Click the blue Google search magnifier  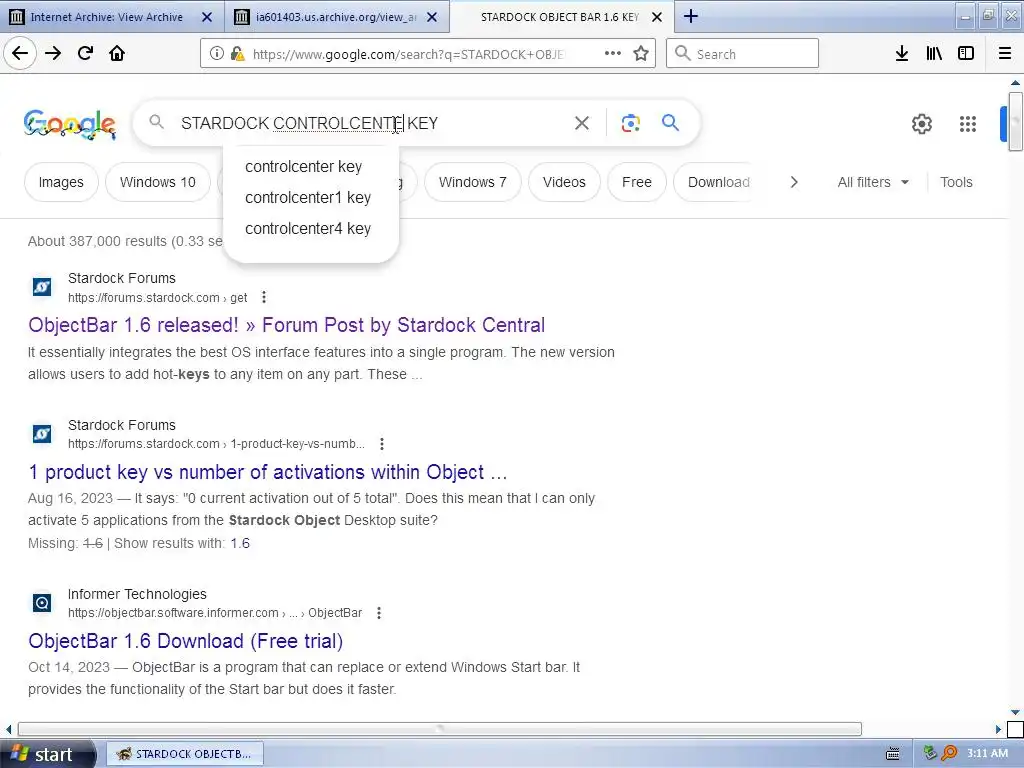pyautogui.click(x=670, y=122)
